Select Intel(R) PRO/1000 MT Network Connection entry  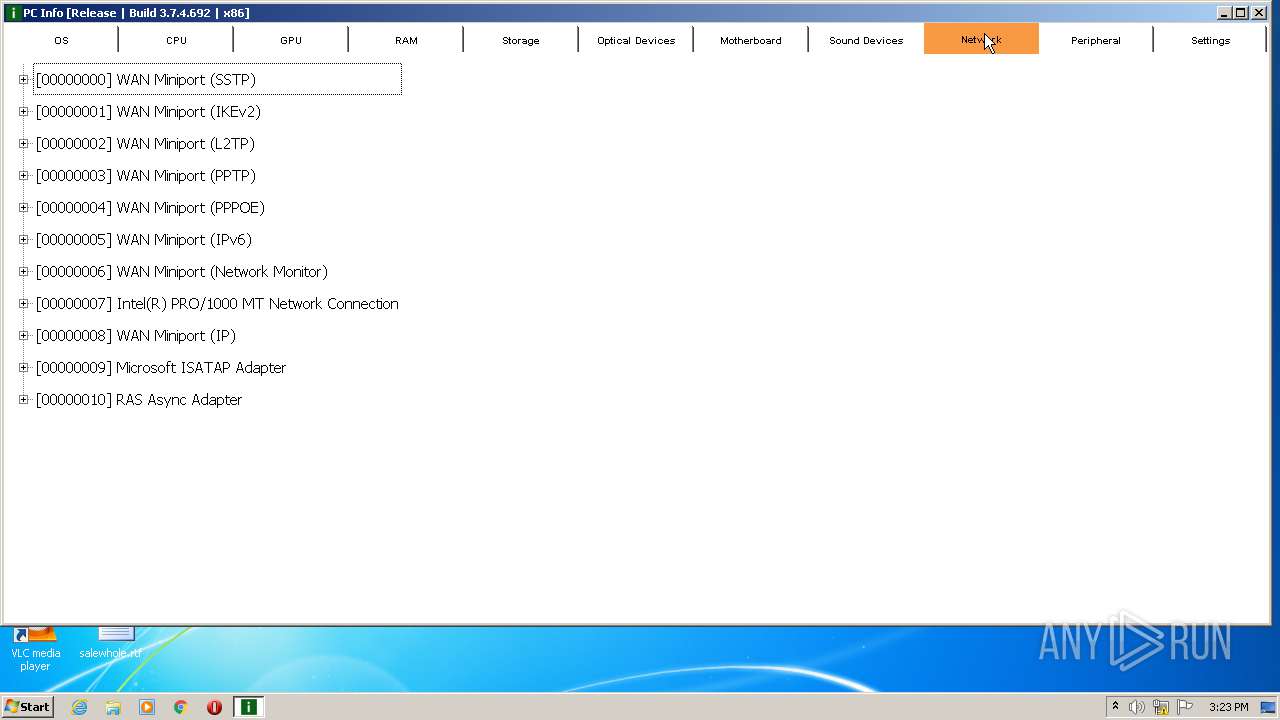[x=217, y=304]
